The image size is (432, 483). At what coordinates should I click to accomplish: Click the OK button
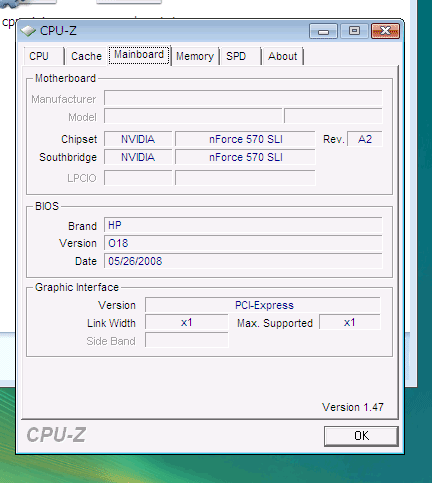pos(361,436)
